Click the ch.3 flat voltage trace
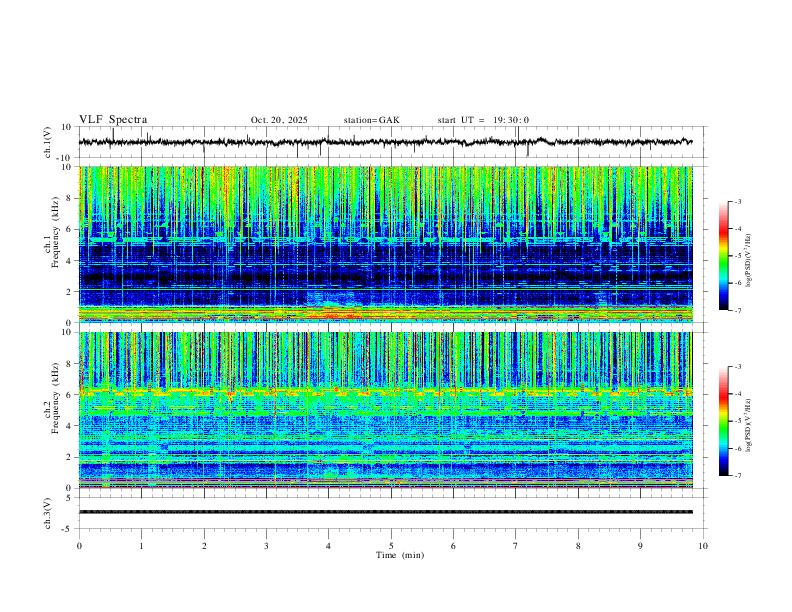 pyautogui.click(x=386, y=512)
